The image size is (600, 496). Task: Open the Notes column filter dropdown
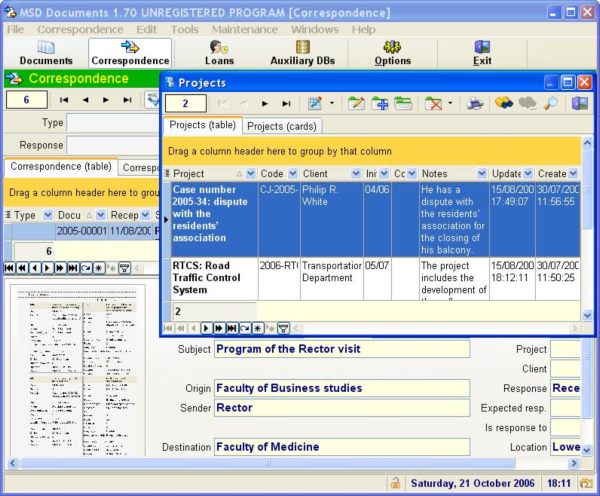pos(481,174)
